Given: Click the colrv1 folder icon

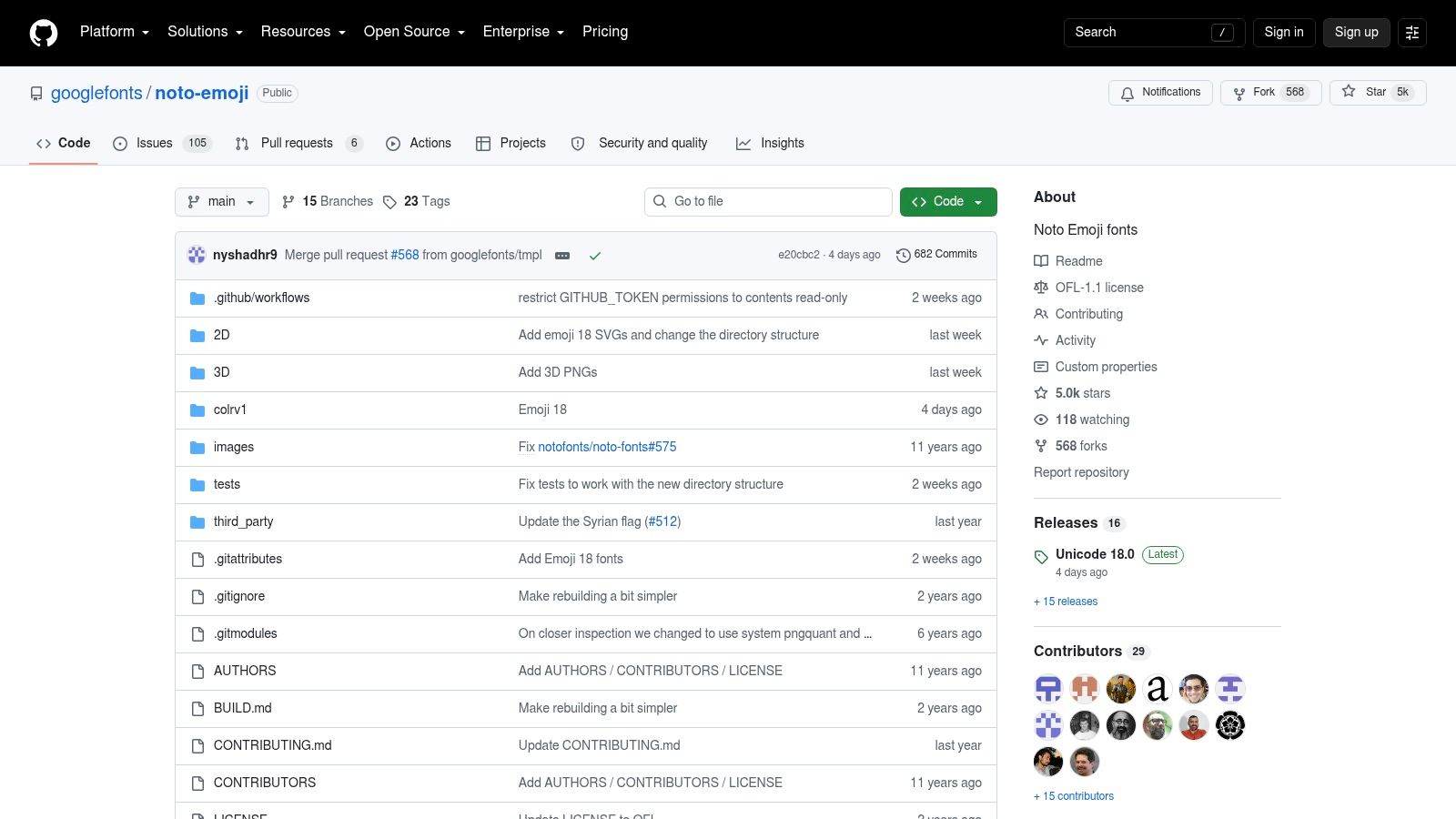Looking at the screenshot, I should coord(197,410).
